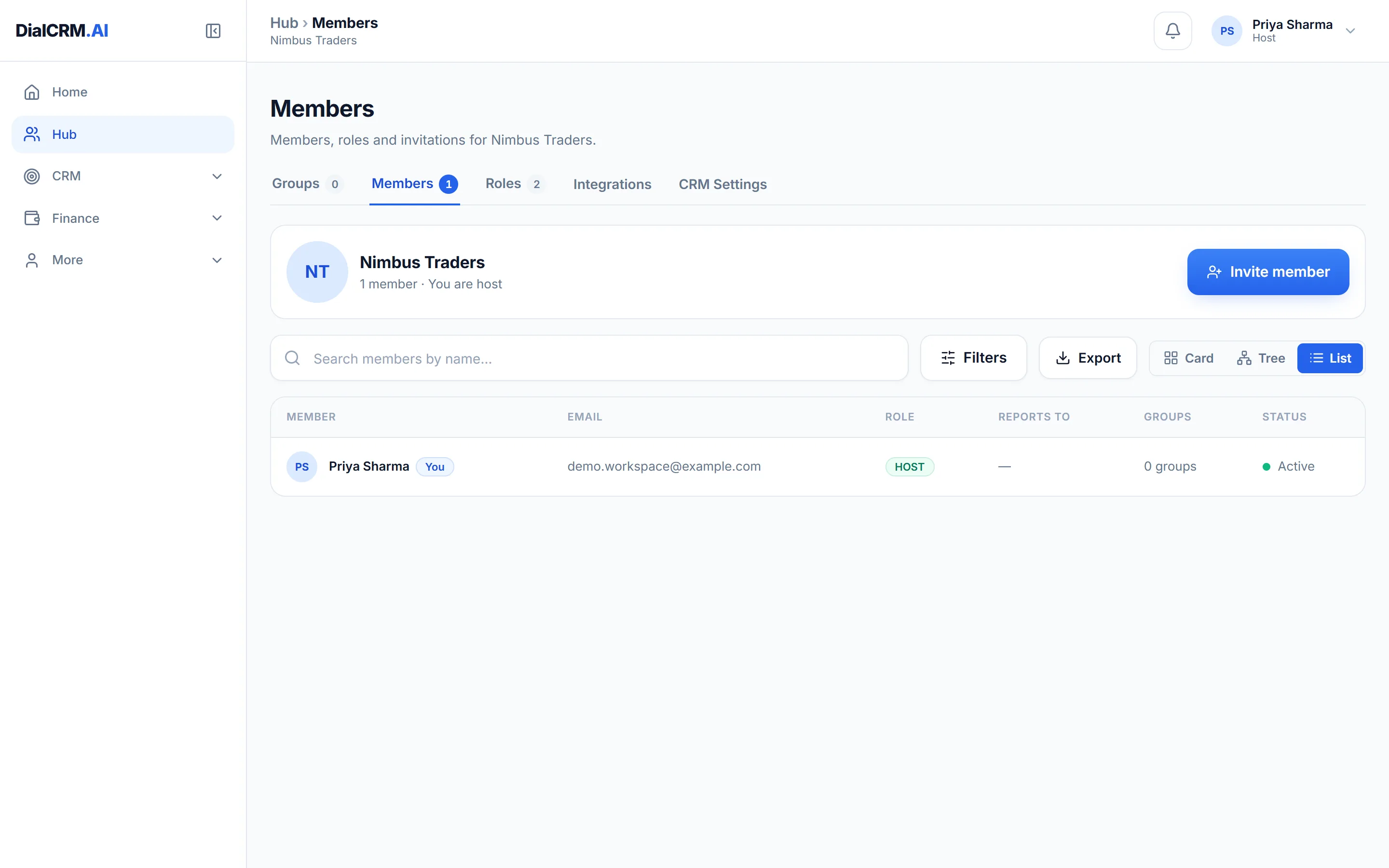
Task: Open the Groups tab
Action: [x=307, y=184]
